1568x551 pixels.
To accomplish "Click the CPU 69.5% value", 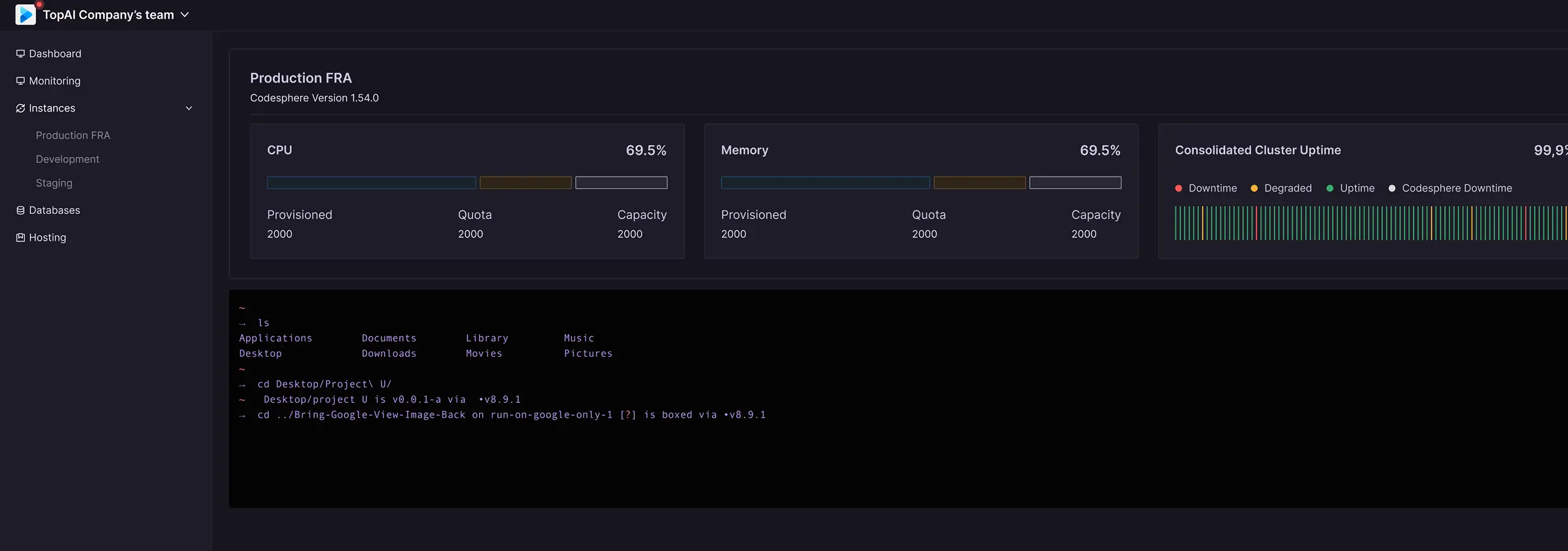I will (x=646, y=150).
